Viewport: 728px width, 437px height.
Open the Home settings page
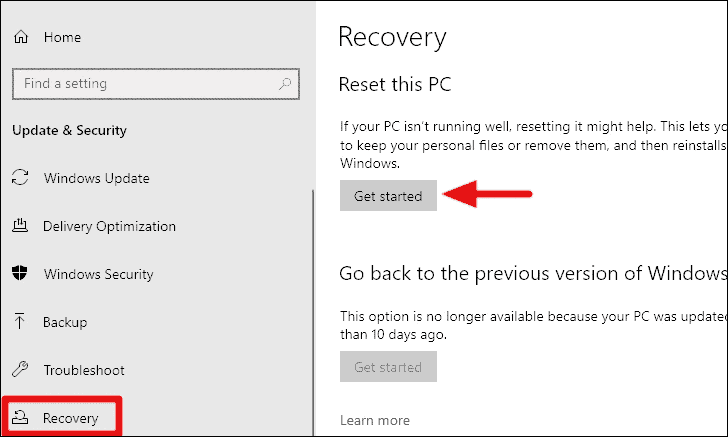[x=62, y=37]
